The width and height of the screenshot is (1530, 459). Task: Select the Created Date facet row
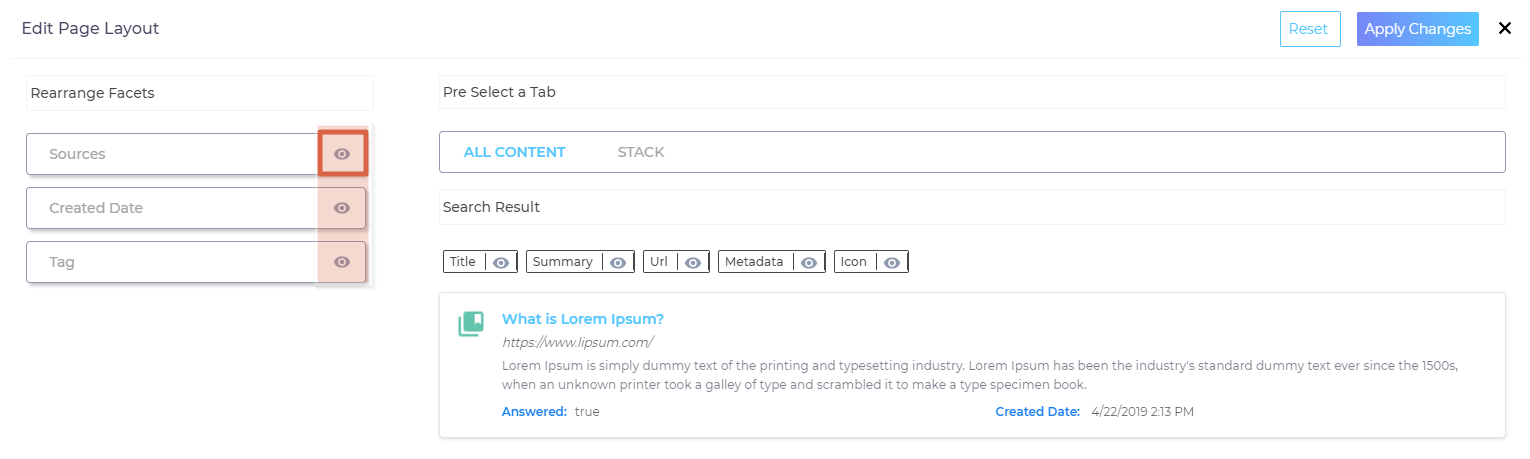[172, 208]
